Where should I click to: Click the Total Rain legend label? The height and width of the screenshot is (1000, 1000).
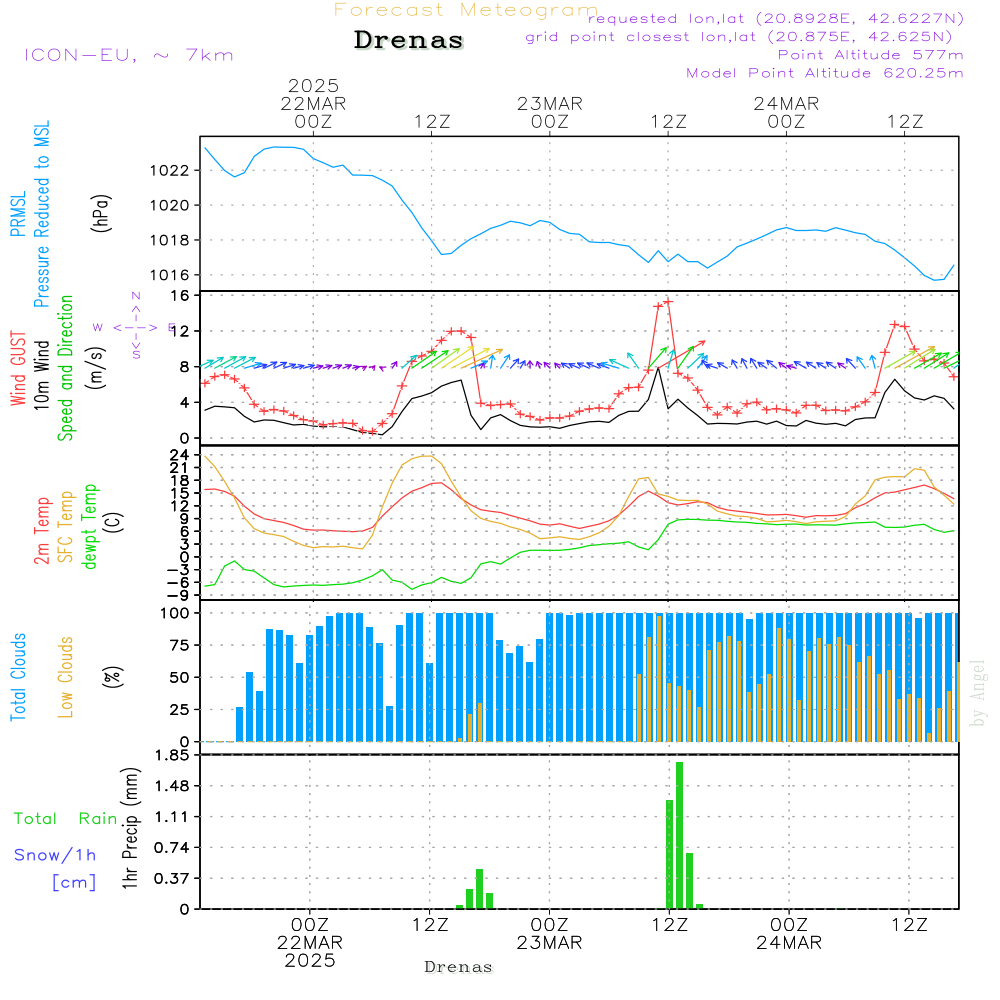pyautogui.click(x=66, y=819)
